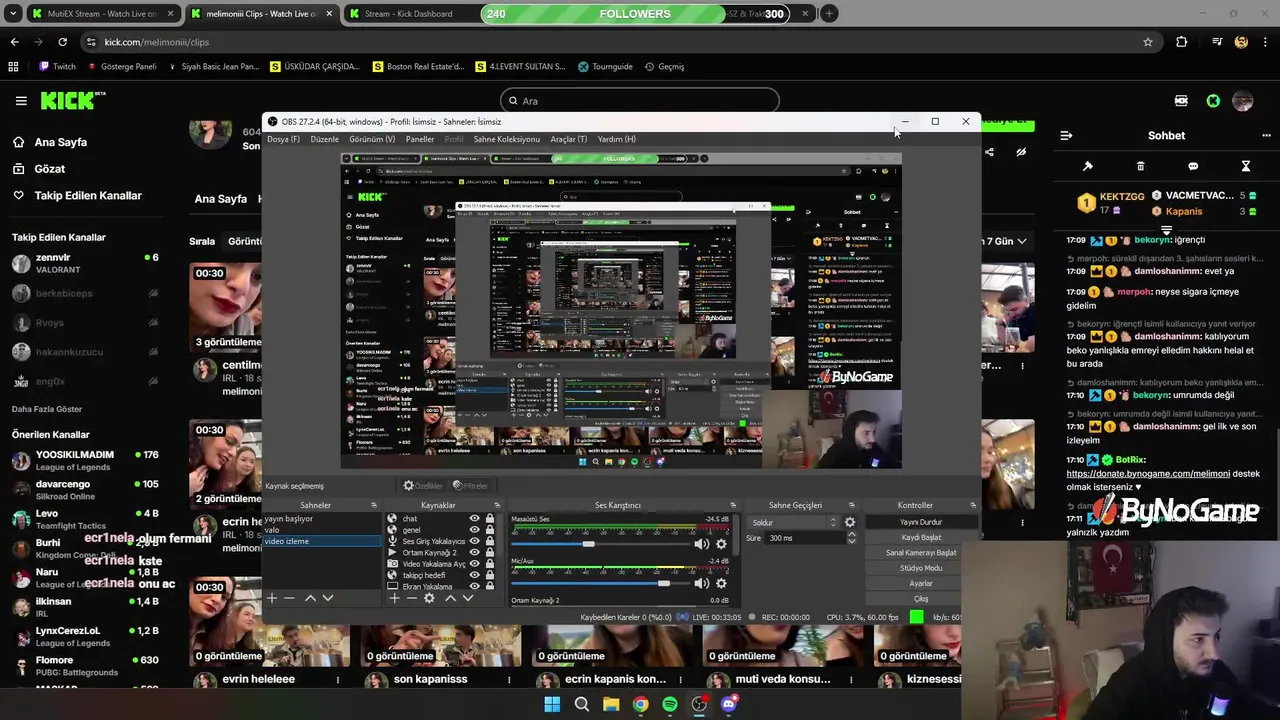Open File Explorer from the taskbar
This screenshot has height=720, width=1280.
(611, 704)
